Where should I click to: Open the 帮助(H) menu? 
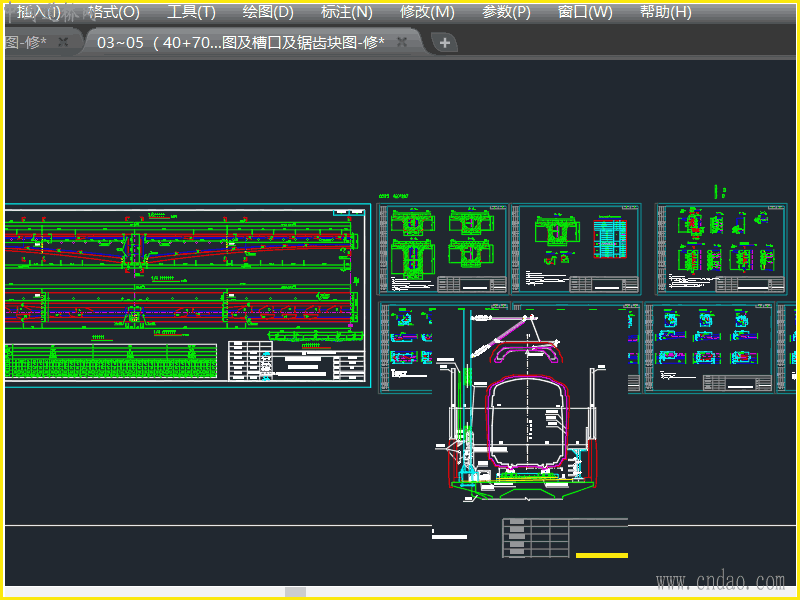[x=665, y=12]
